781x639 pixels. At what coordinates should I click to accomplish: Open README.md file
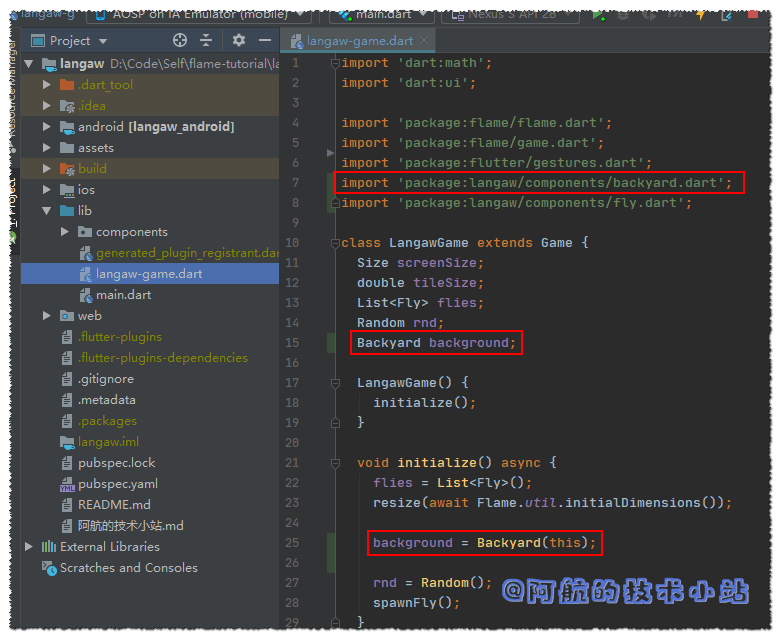coord(114,505)
